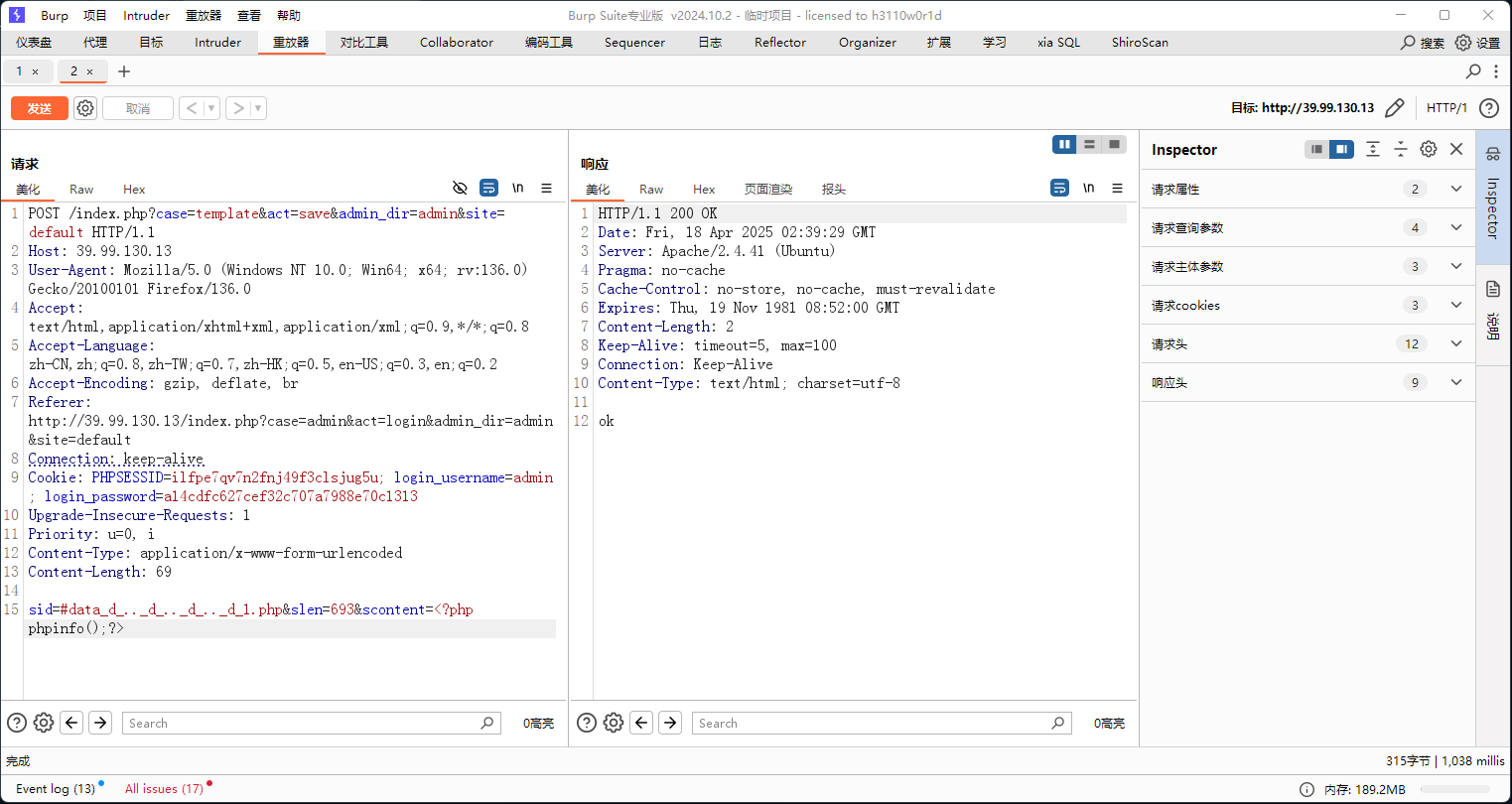Open the Collaborator tab
Viewport: 1512px width, 804px height.
457,43
